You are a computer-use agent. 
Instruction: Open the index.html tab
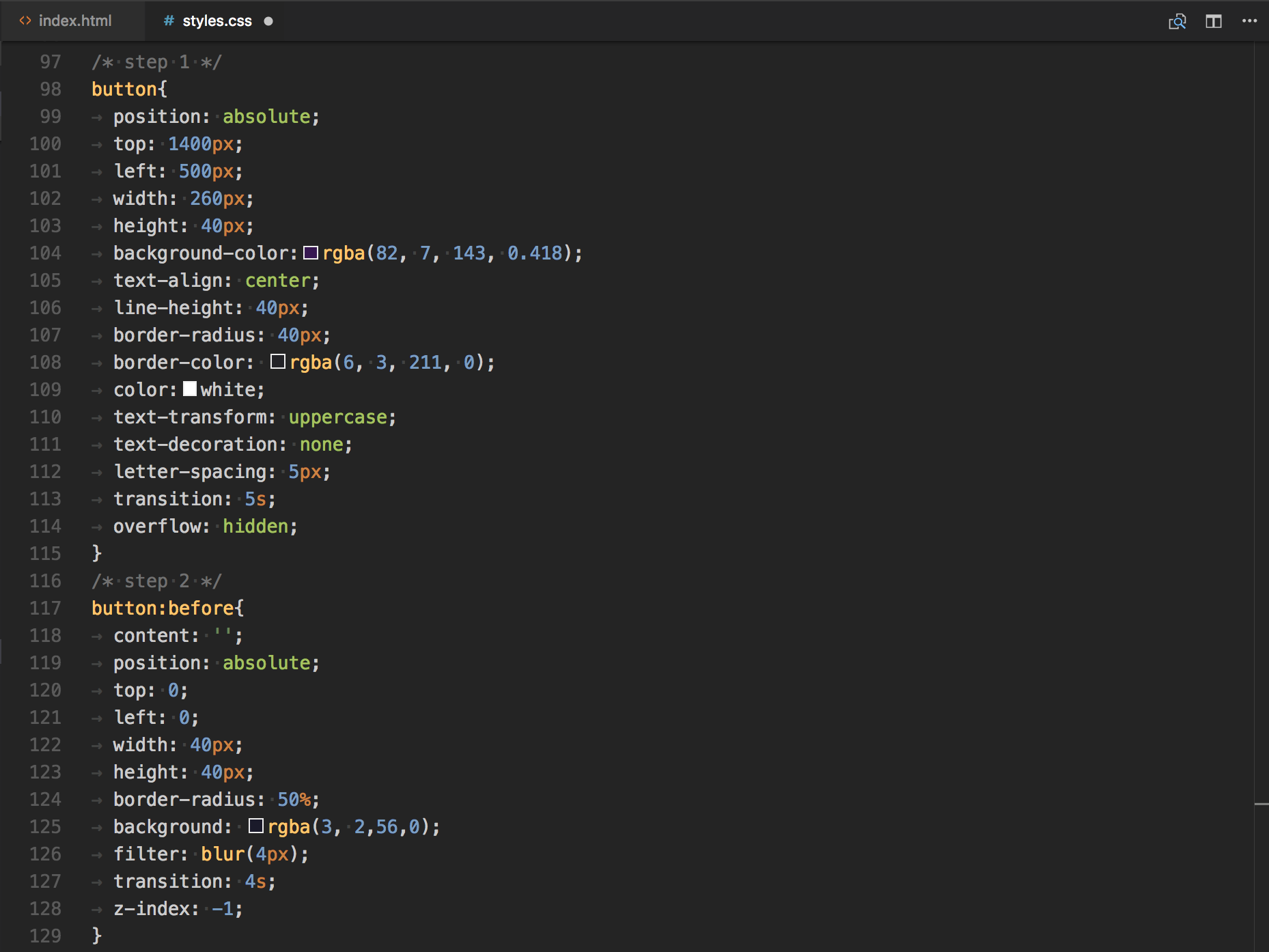pos(74,21)
